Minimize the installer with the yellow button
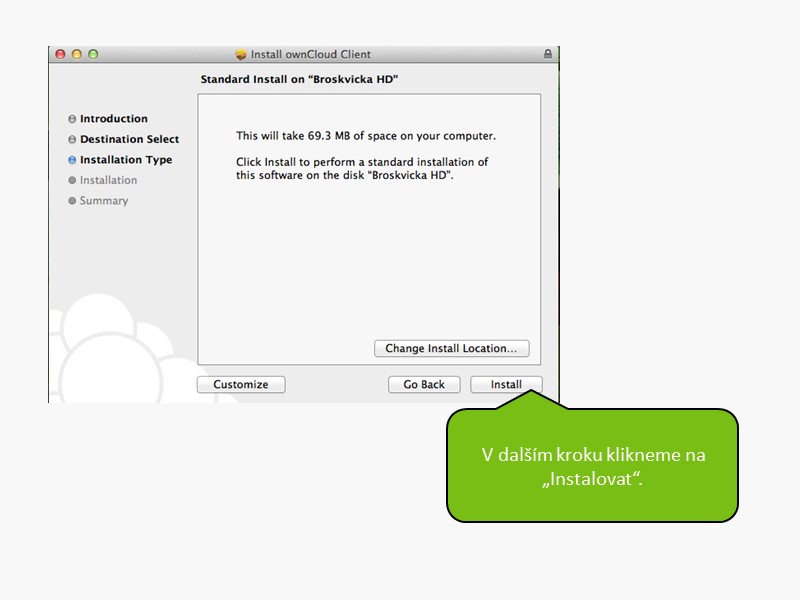The width and height of the screenshot is (800, 600). [76, 54]
